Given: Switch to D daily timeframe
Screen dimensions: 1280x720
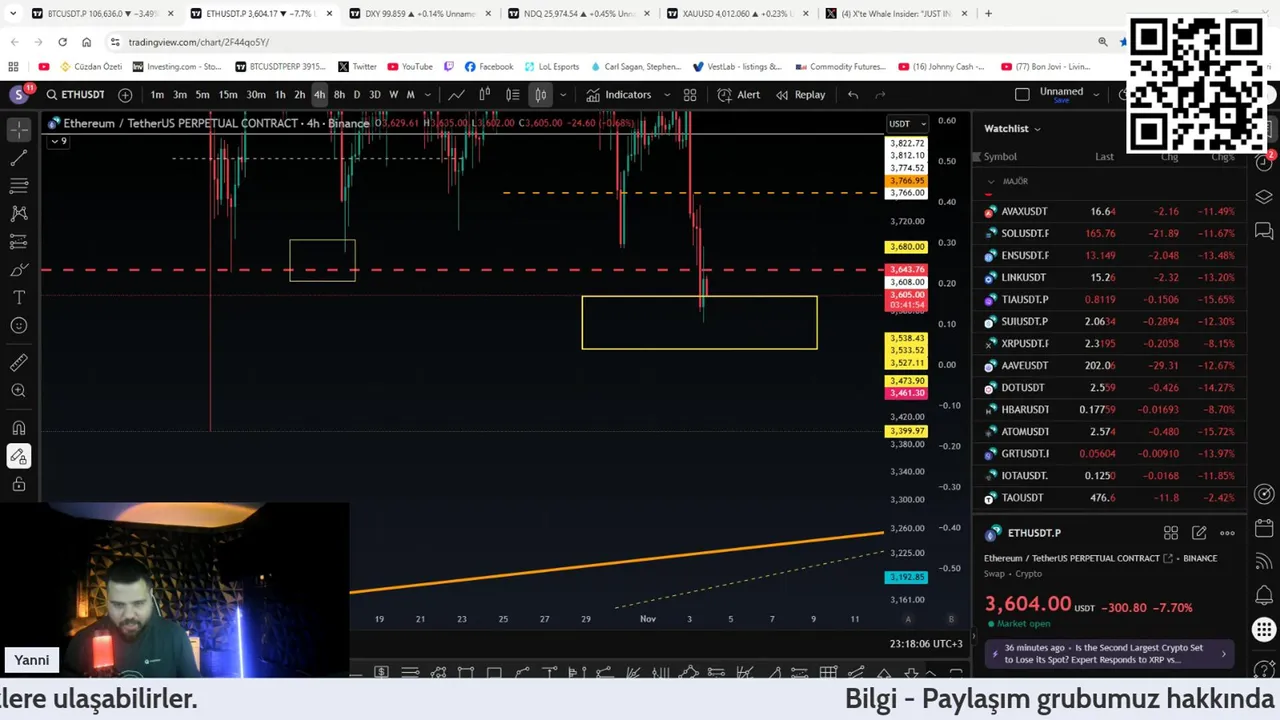Looking at the screenshot, I should point(357,95).
